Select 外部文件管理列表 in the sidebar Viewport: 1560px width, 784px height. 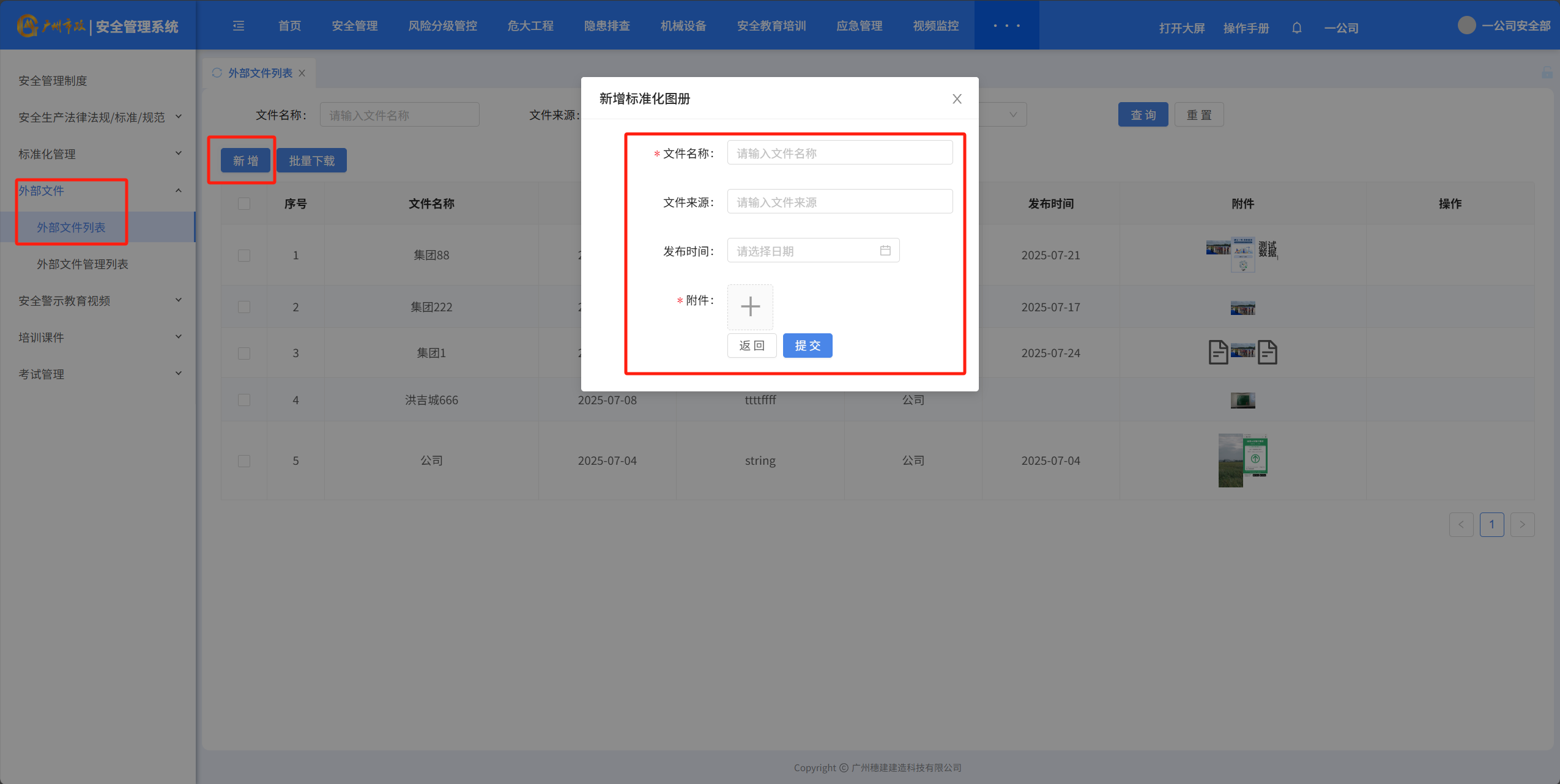[x=83, y=264]
